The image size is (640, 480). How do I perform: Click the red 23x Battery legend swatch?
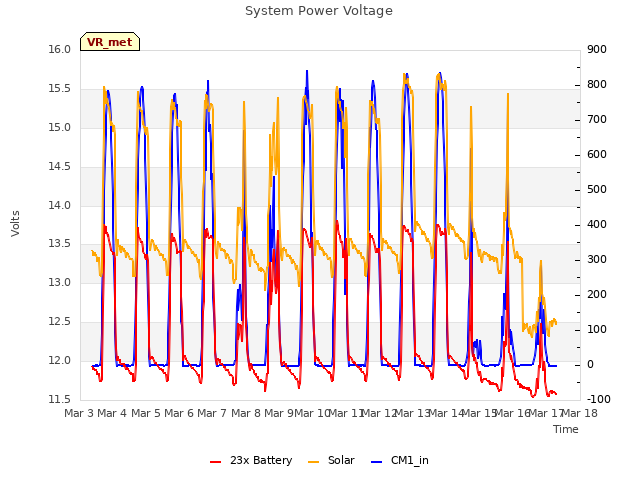(216, 462)
